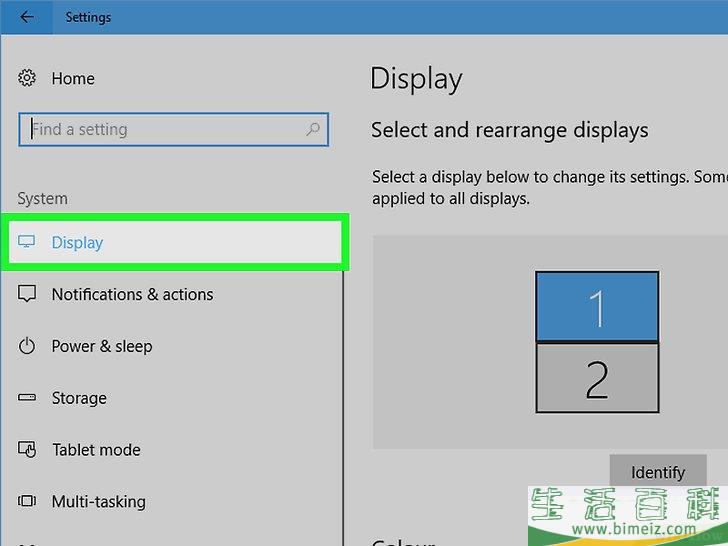Select the Display label in the sidebar
728x546 pixels.
point(78,242)
